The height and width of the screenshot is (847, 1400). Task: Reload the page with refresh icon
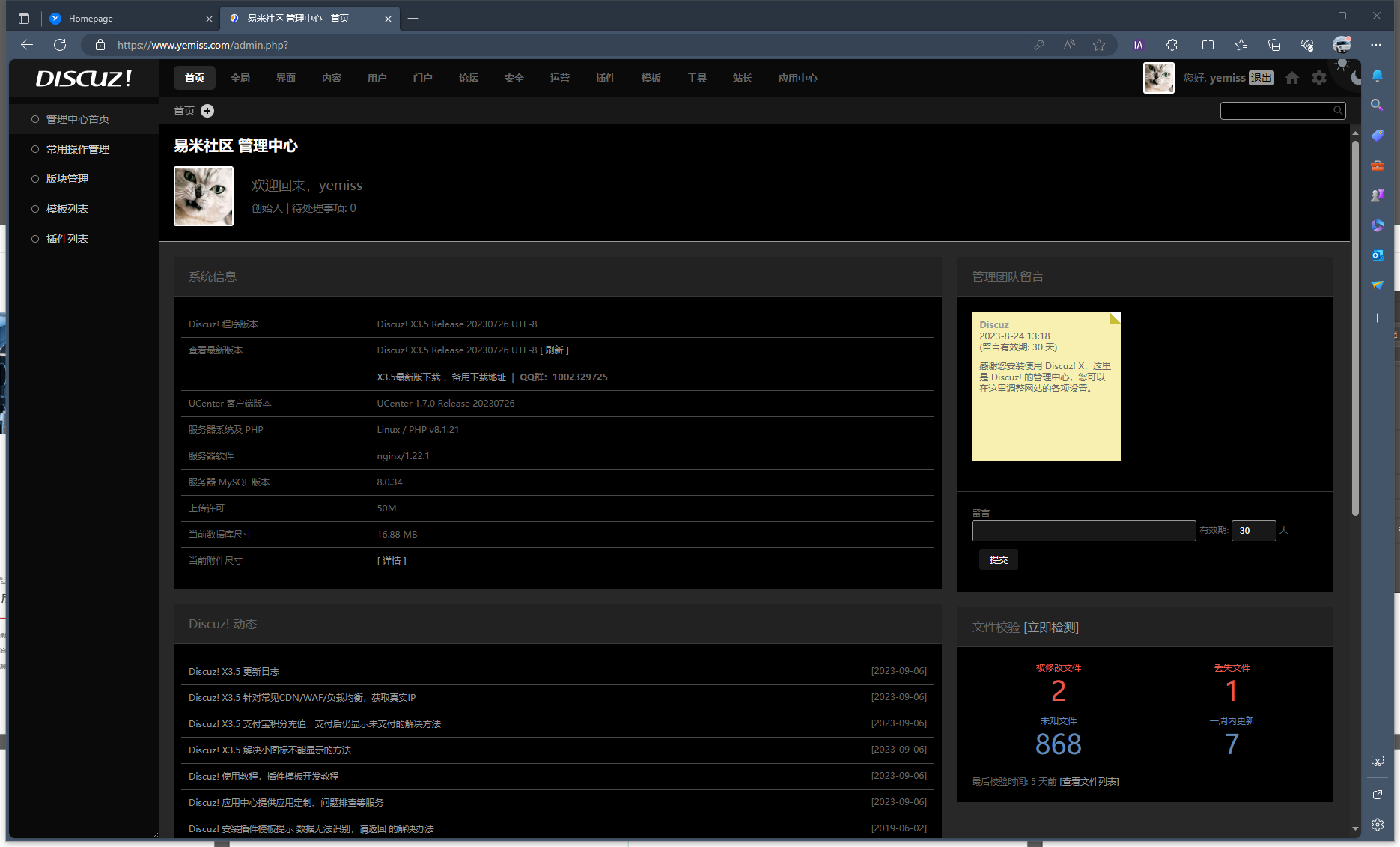click(x=60, y=45)
